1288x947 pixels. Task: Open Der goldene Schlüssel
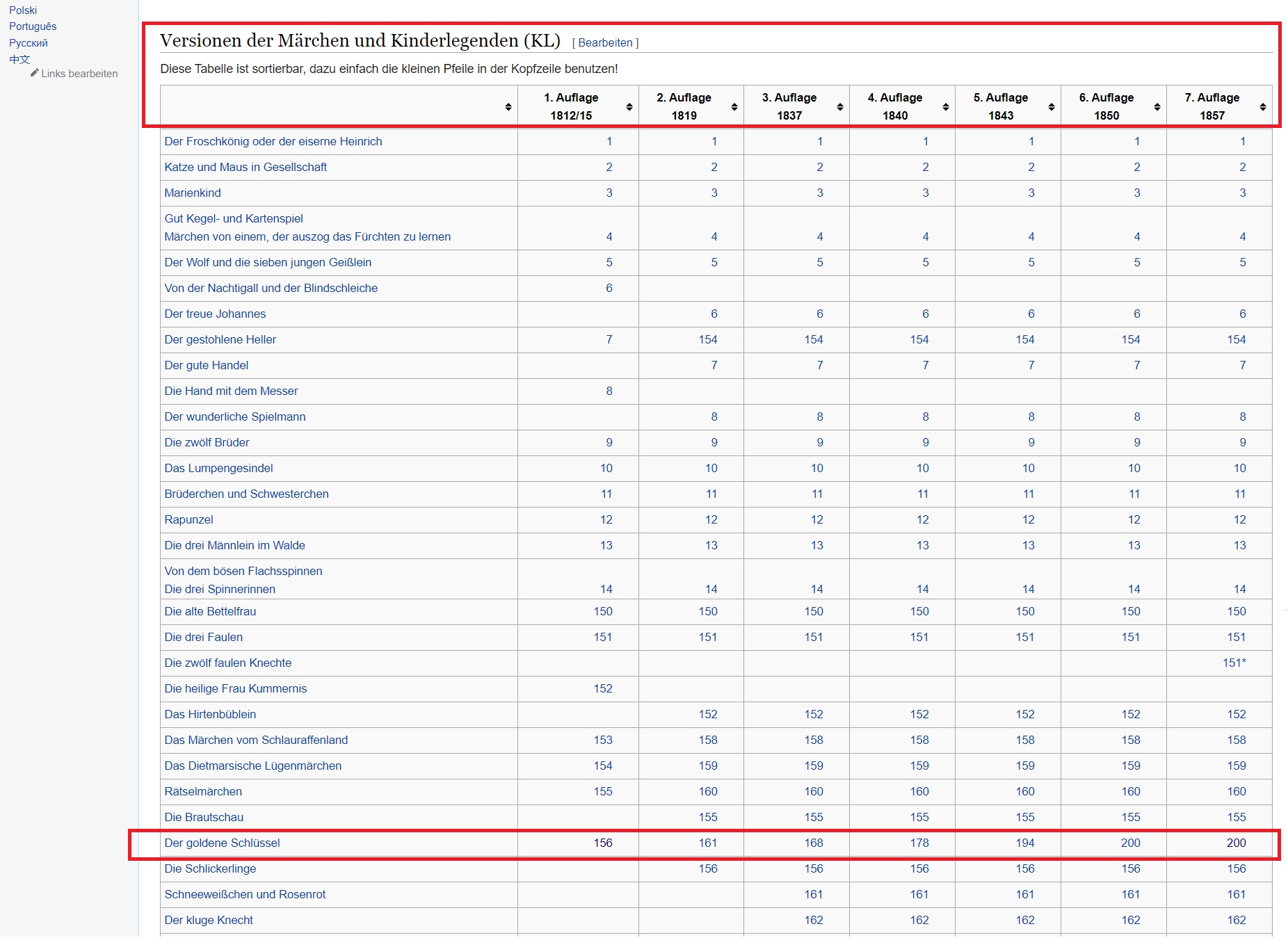[222, 843]
